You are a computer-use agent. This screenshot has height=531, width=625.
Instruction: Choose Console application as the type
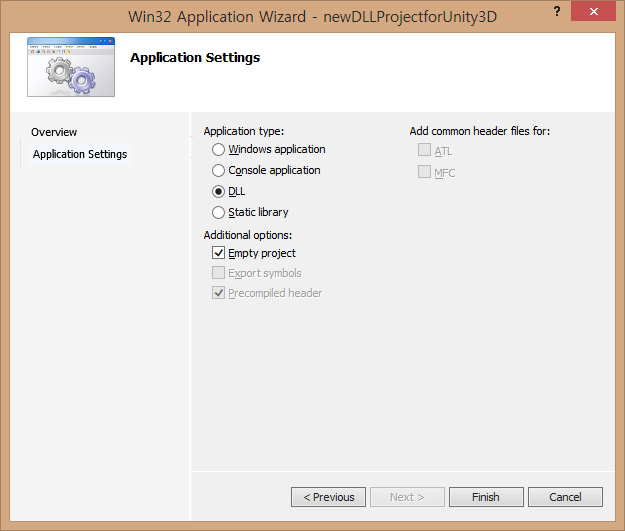point(218,171)
